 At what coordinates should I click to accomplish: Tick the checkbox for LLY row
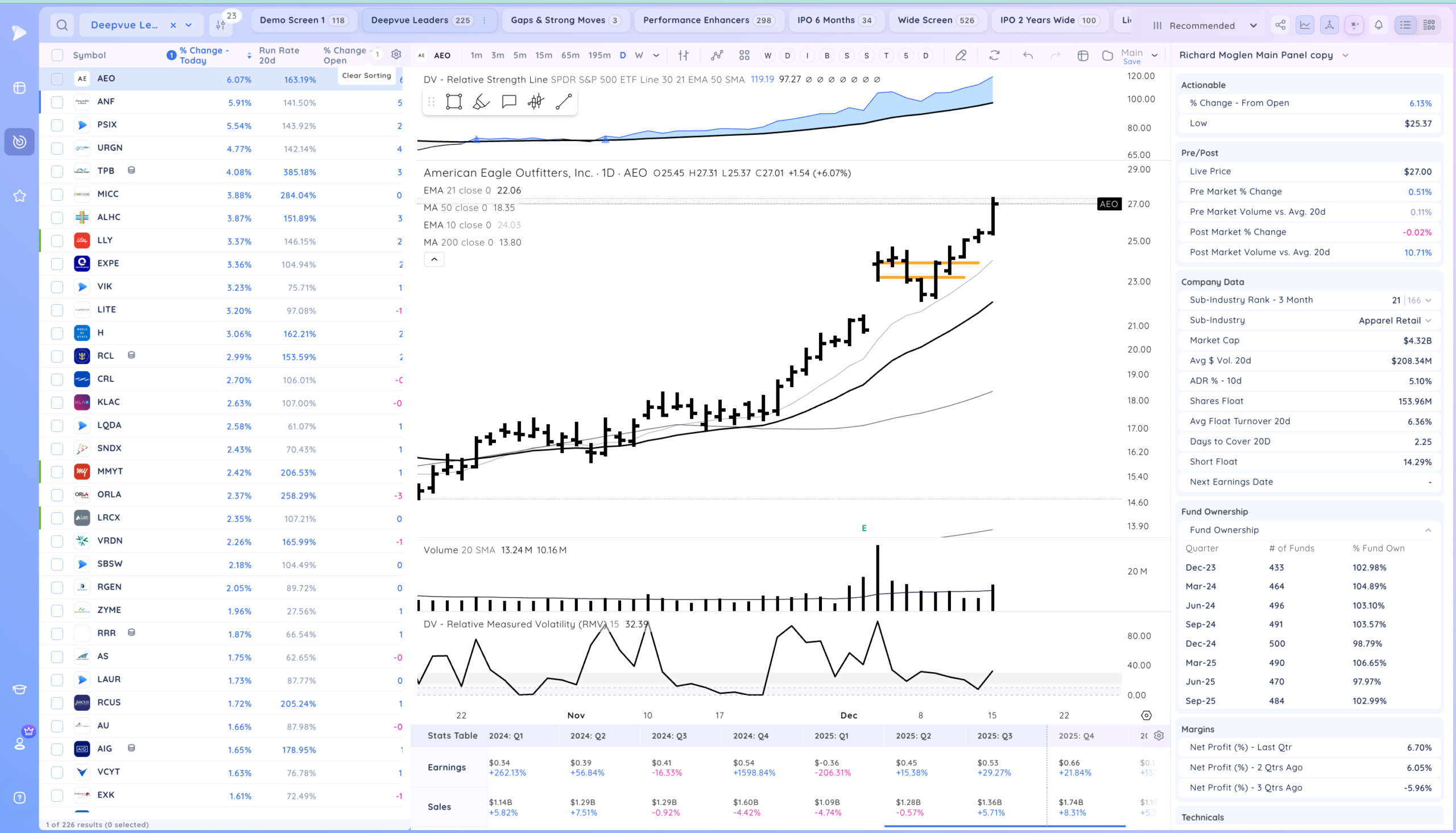(57, 241)
